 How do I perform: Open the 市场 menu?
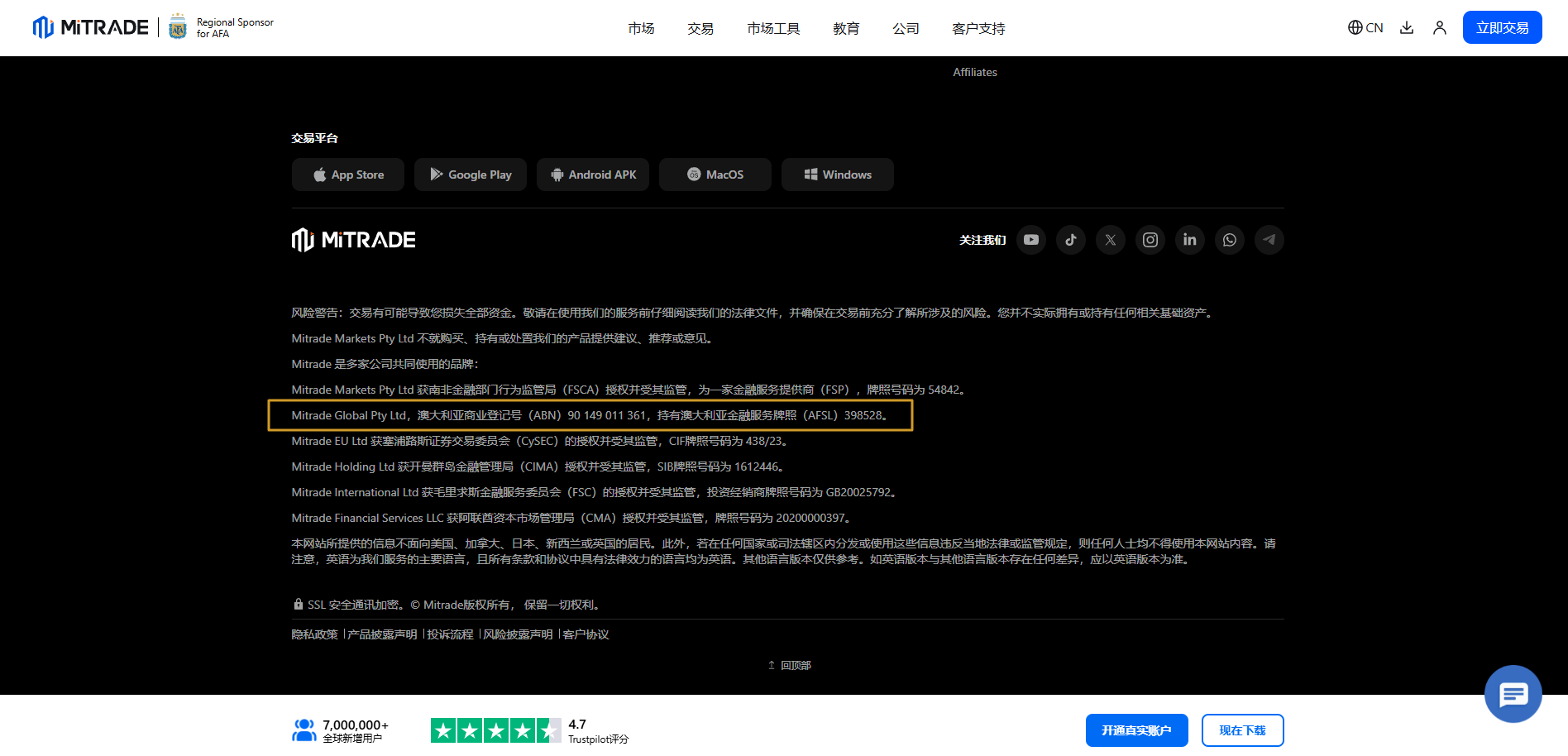pyautogui.click(x=641, y=28)
